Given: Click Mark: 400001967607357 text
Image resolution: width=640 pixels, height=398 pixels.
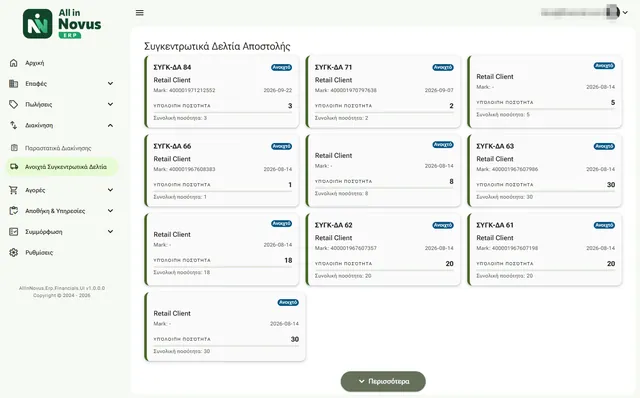Looking at the screenshot, I should click(x=346, y=248).
